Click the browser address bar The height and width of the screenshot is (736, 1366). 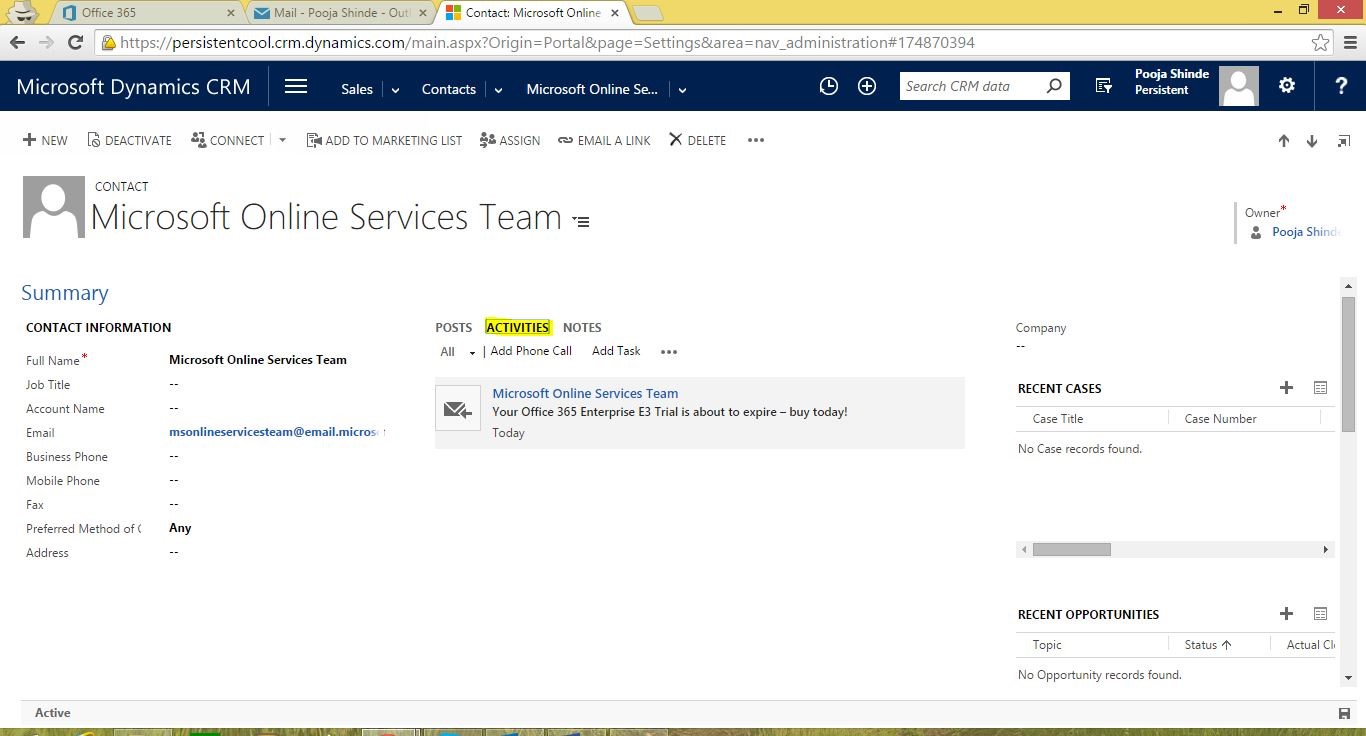coord(700,42)
